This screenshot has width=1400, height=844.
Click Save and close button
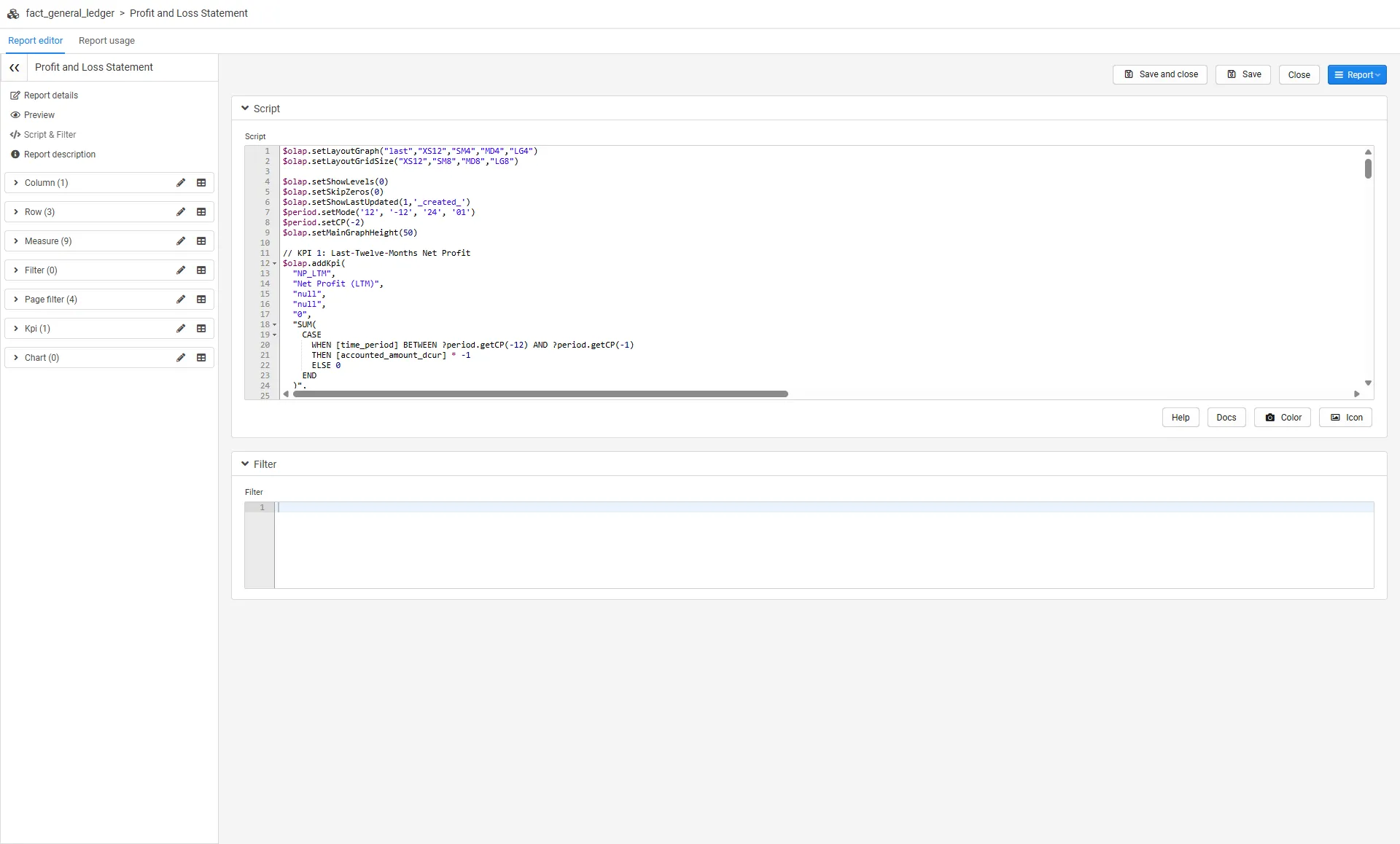coord(1160,74)
